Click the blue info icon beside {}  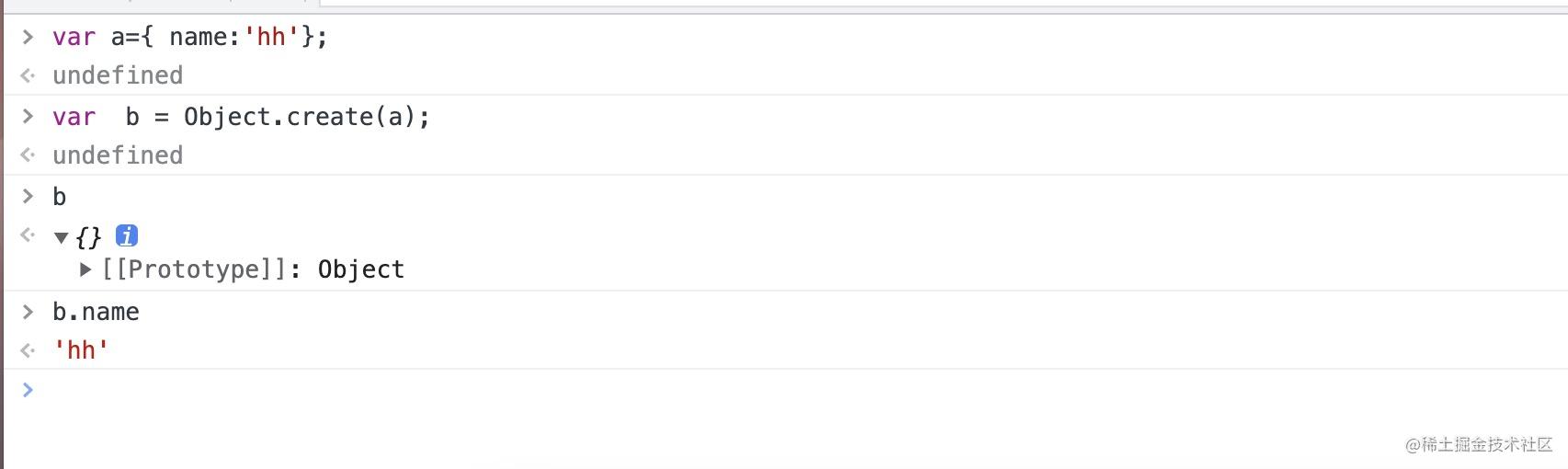pyautogui.click(x=127, y=235)
